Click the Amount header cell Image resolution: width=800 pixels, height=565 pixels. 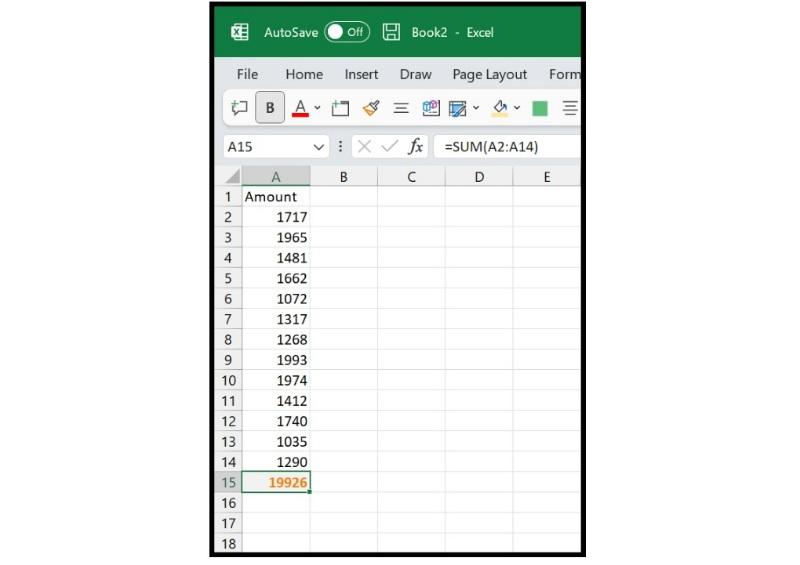(x=276, y=196)
